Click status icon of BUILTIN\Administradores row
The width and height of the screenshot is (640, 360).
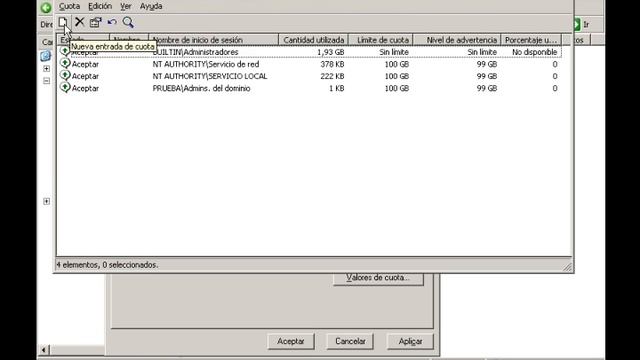coord(64,51)
